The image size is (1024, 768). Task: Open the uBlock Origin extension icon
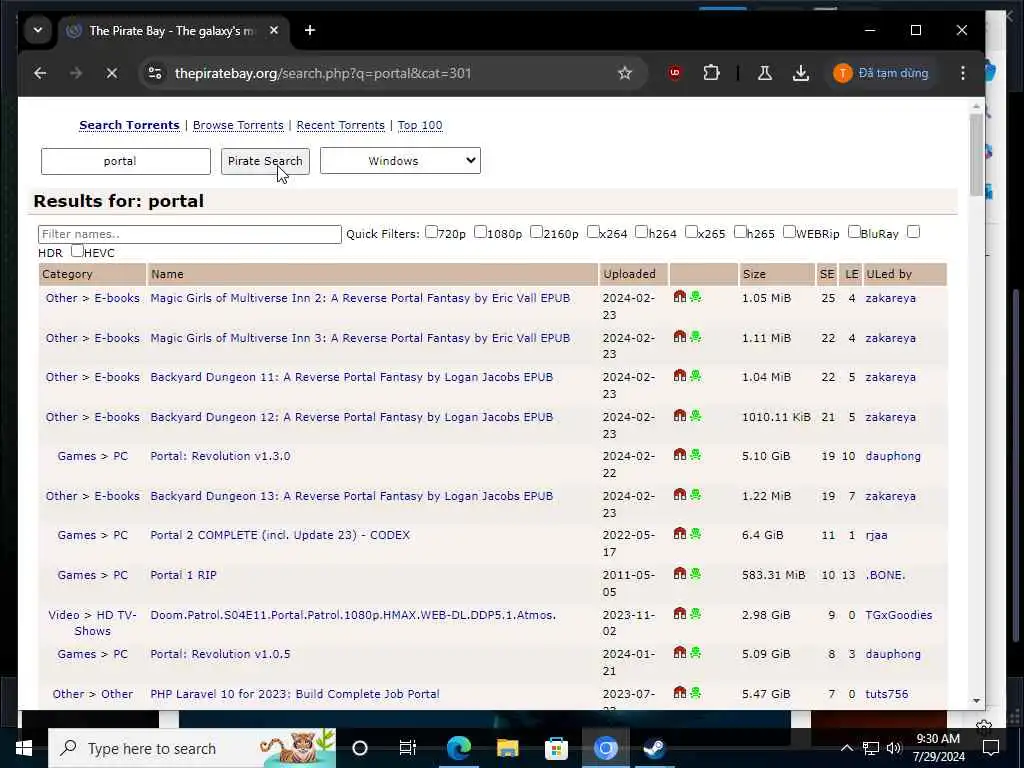(675, 73)
